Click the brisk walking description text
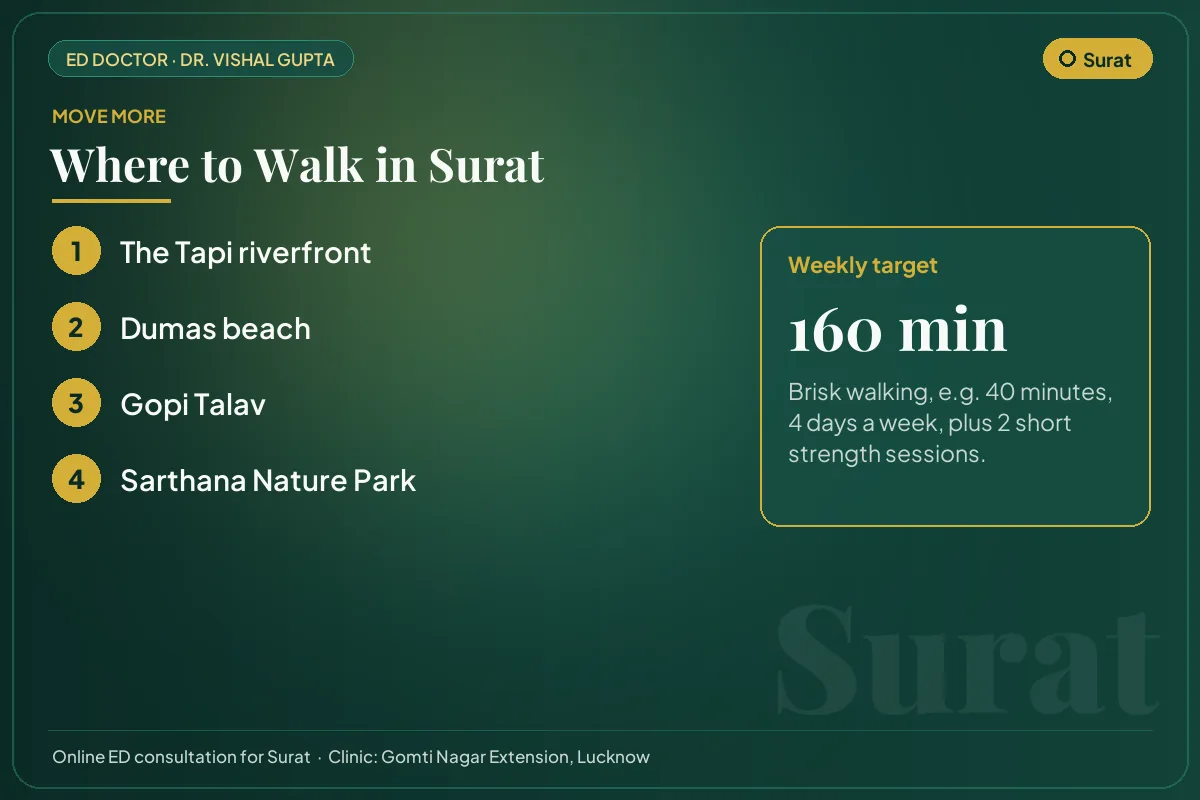The width and height of the screenshot is (1200, 800). pyautogui.click(x=950, y=423)
